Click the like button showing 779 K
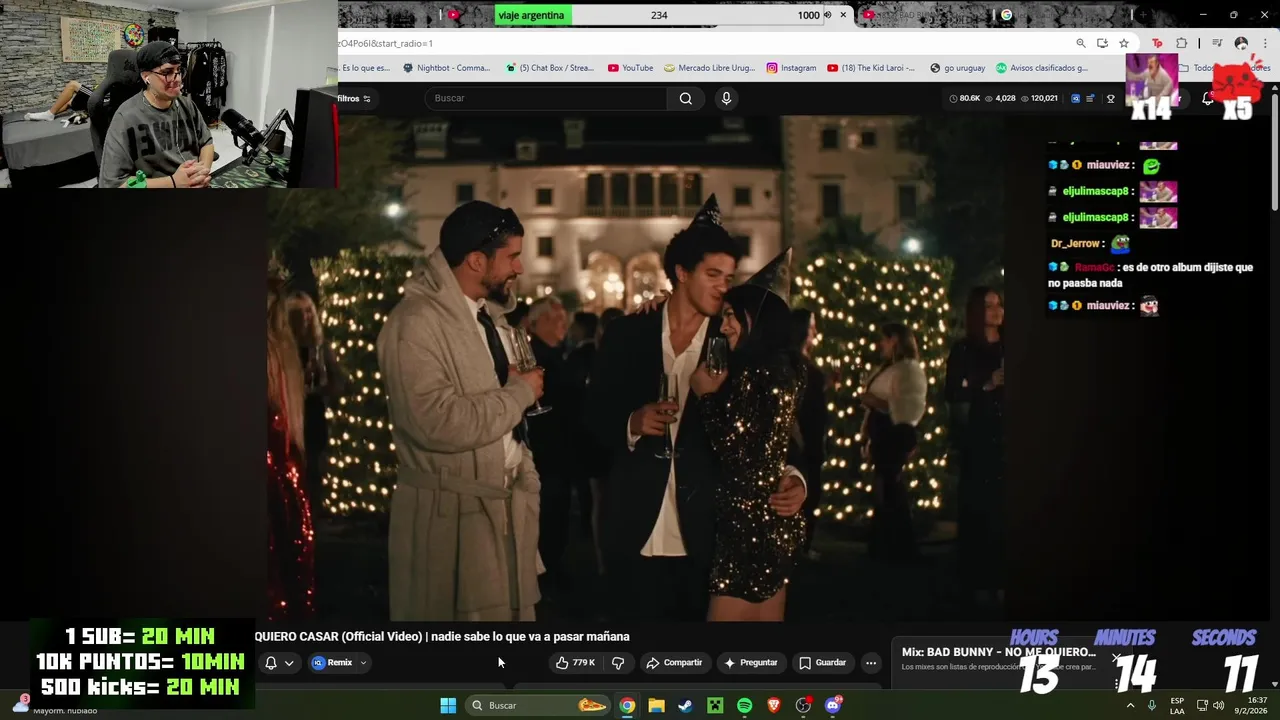This screenshot has width=1280, height=720. [x=575, y=662]
